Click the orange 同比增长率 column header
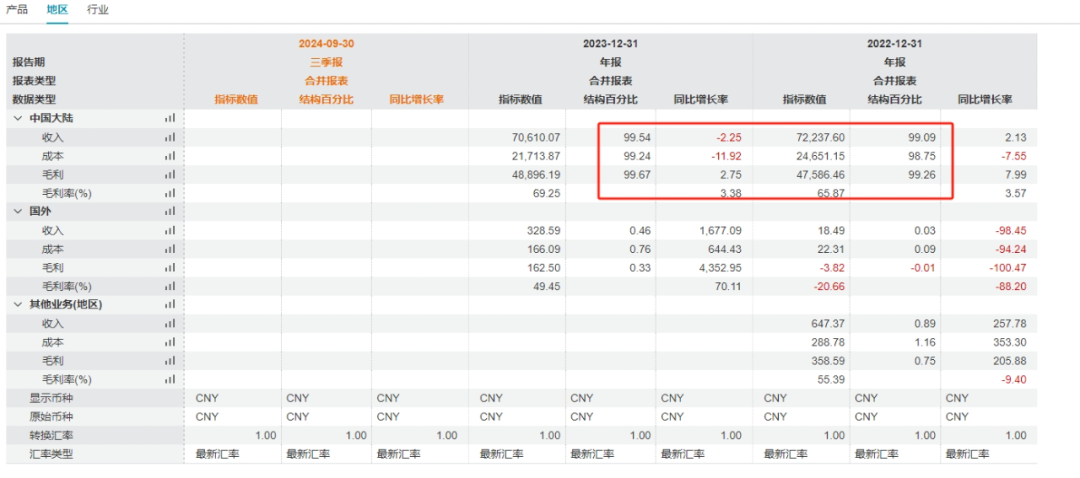This screenshot has height=478, width=1080. click(417, 100)
